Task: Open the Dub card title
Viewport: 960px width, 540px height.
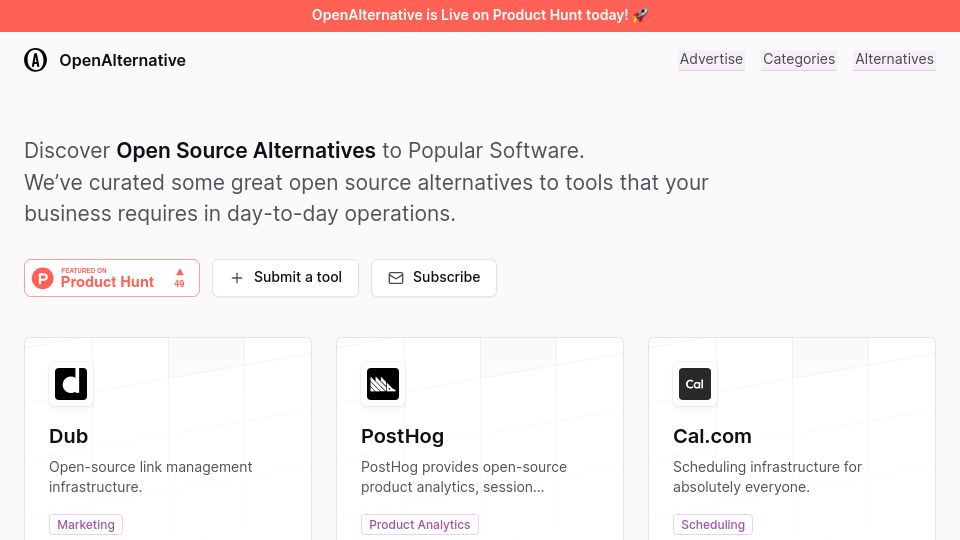Action: tap(69, 436)
